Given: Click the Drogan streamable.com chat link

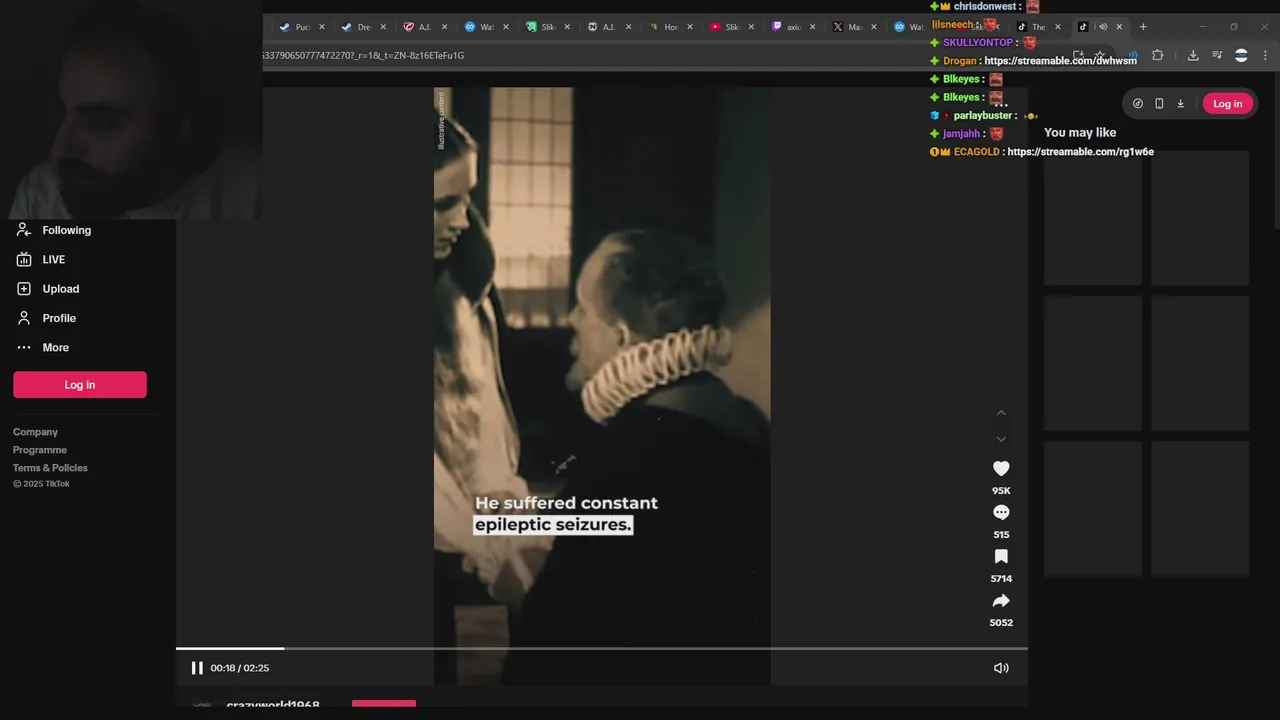Looking at the screenshot, I should 1060,61.
